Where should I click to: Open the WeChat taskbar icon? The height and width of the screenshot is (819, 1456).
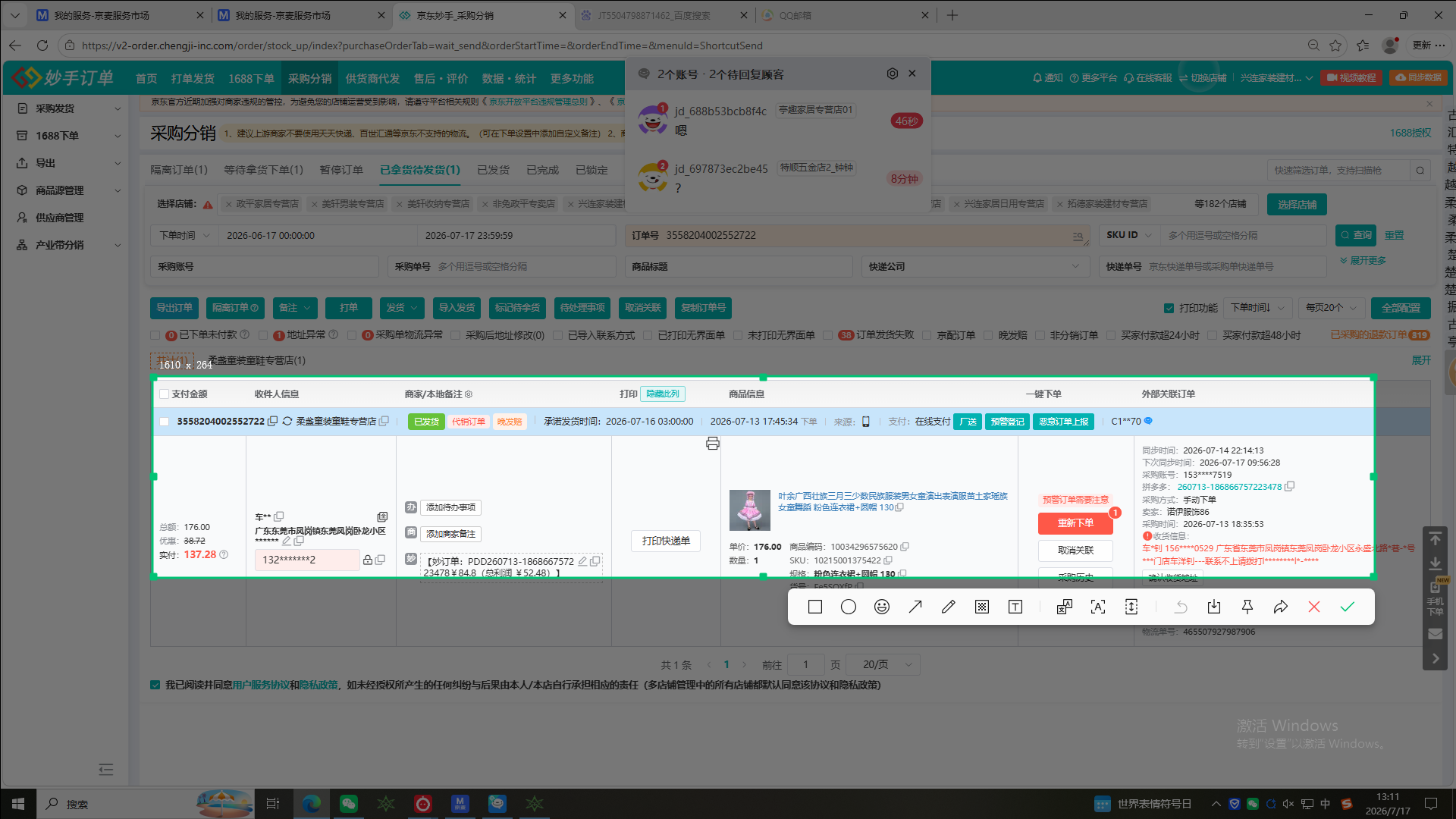pos(349,804)
